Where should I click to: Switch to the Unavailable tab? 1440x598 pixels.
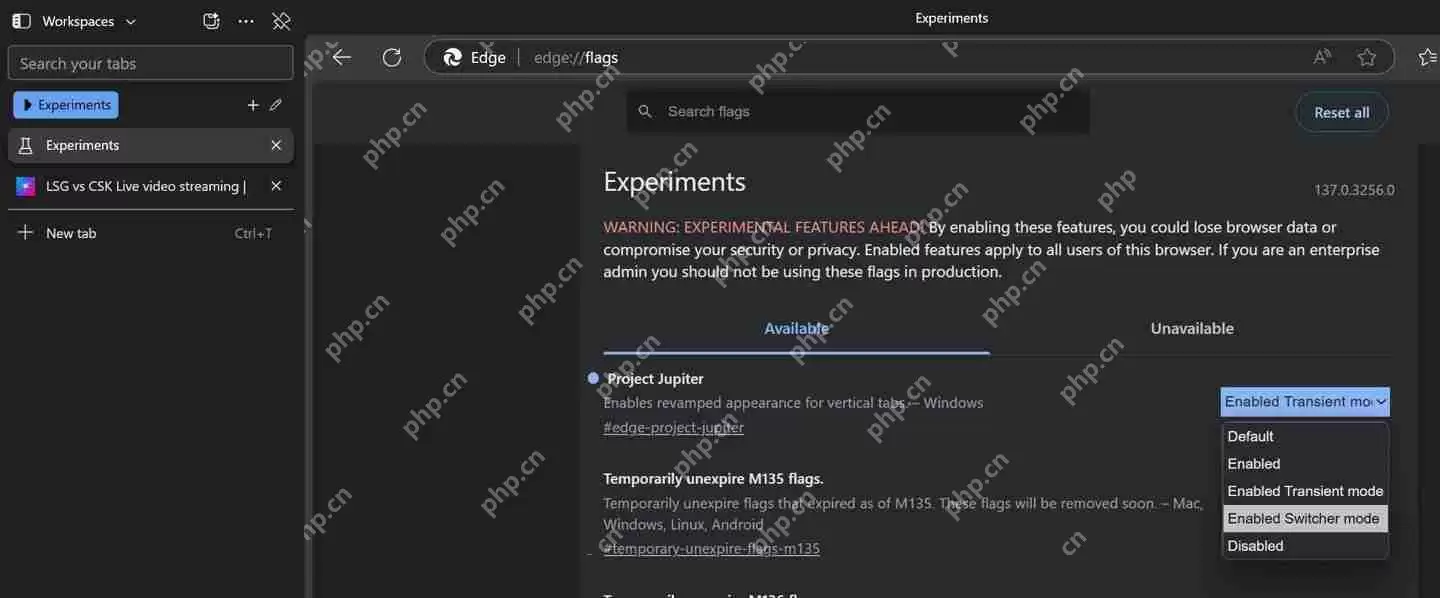[x=1191, y=328]
